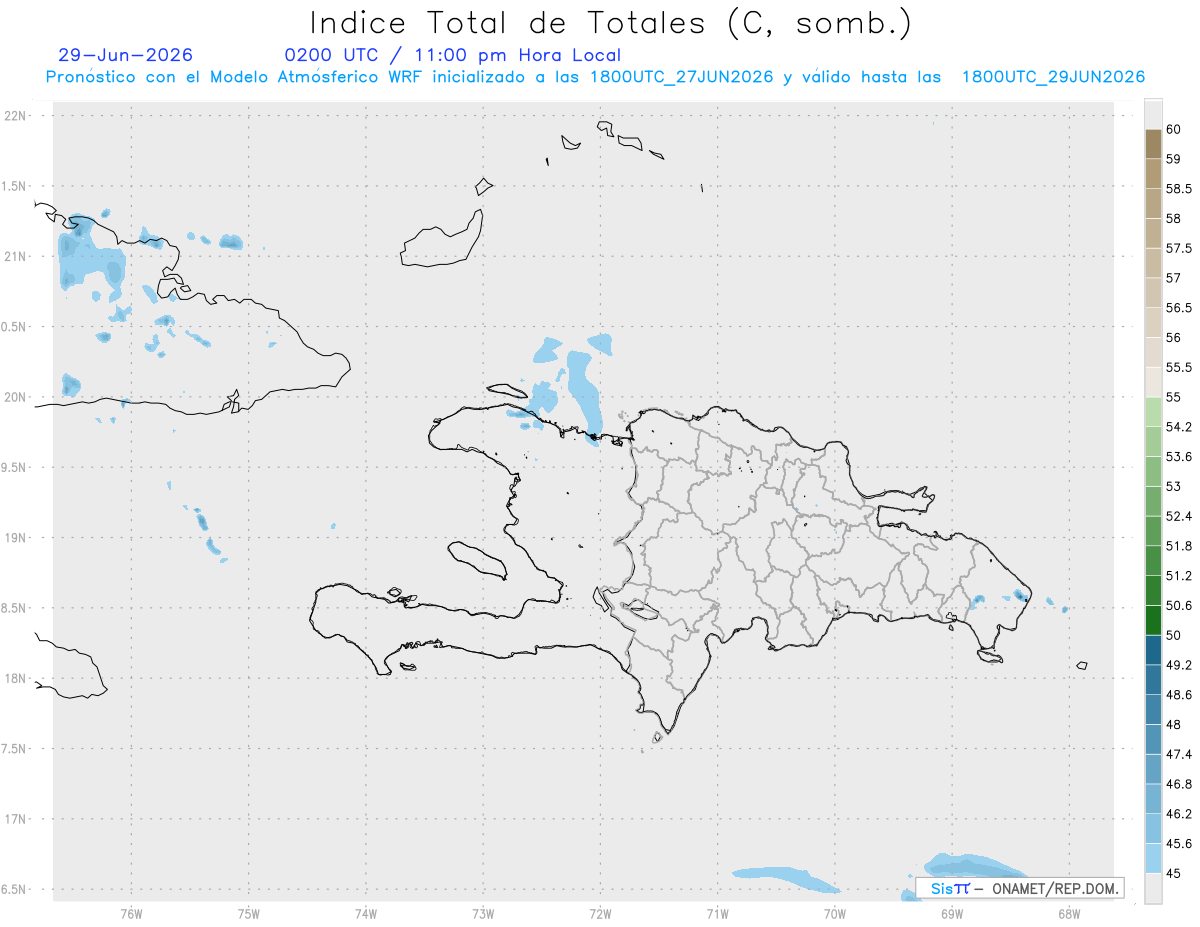Screen dimensions: 1200x927
Task: Click latitude label '7.5N'
Action: tap(15, 749)
